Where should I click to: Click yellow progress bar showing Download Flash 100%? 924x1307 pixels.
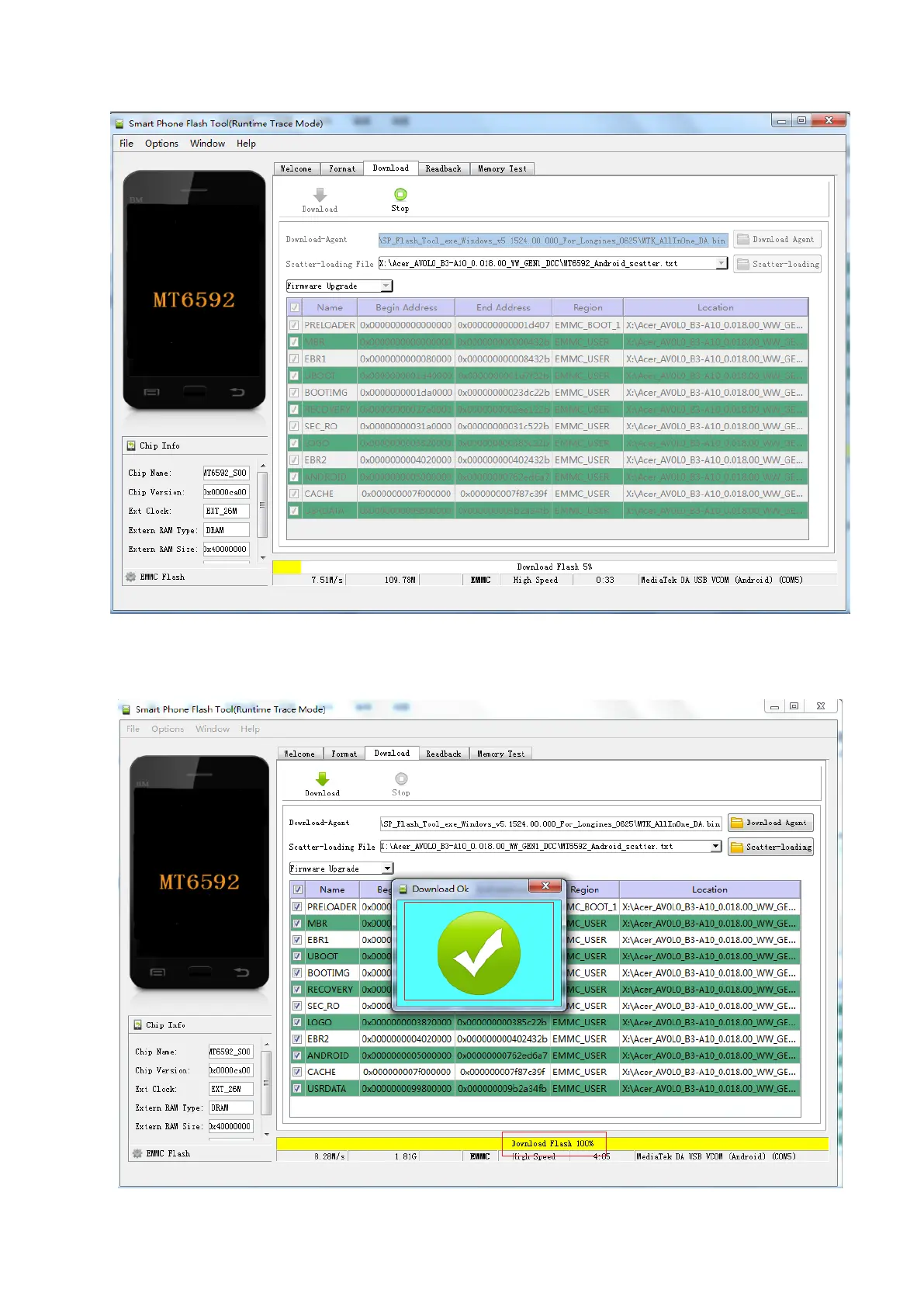pos(552,1143)
